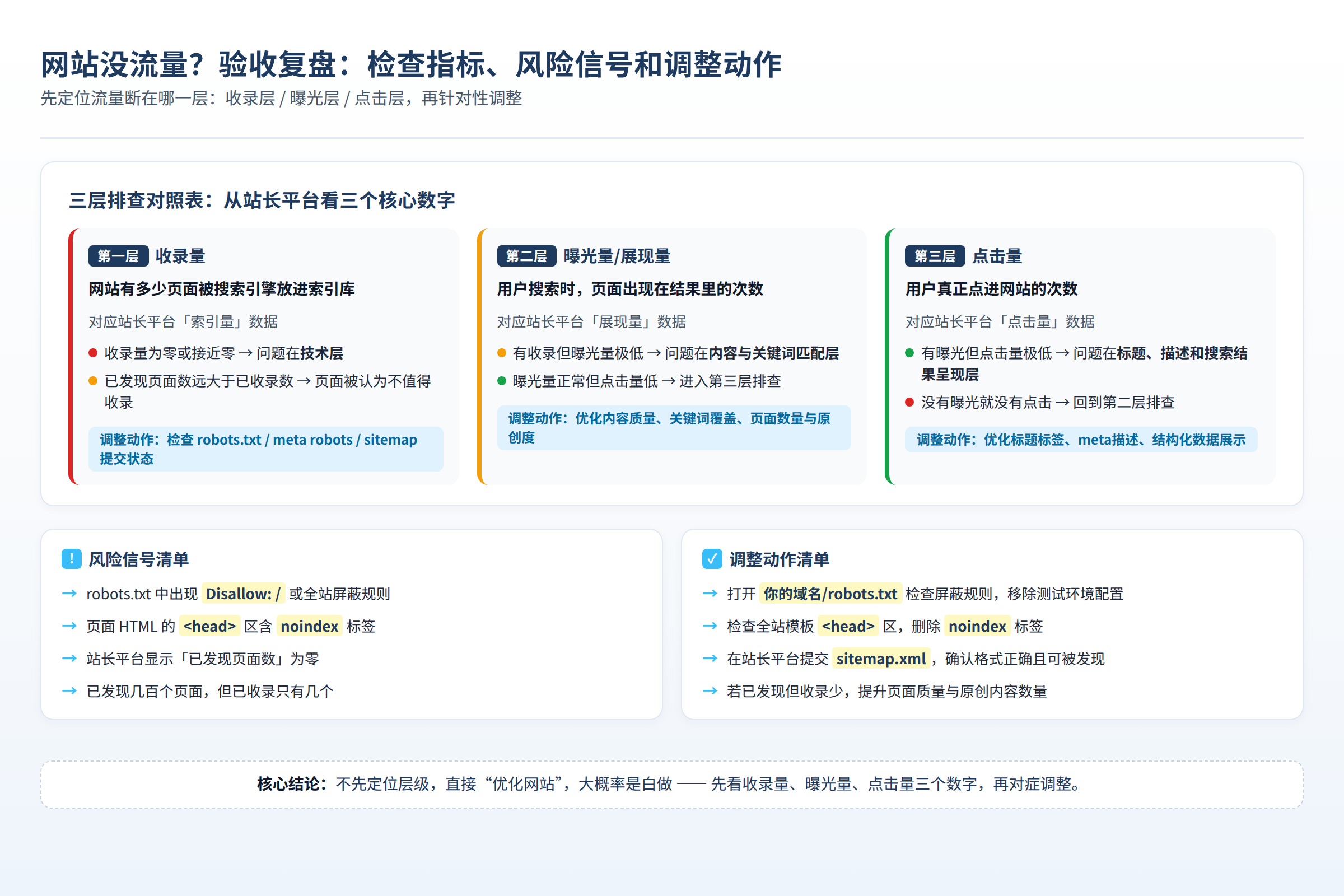
Task: Click the red bullet before 没有曝光就没有点击
Action: 909,402
